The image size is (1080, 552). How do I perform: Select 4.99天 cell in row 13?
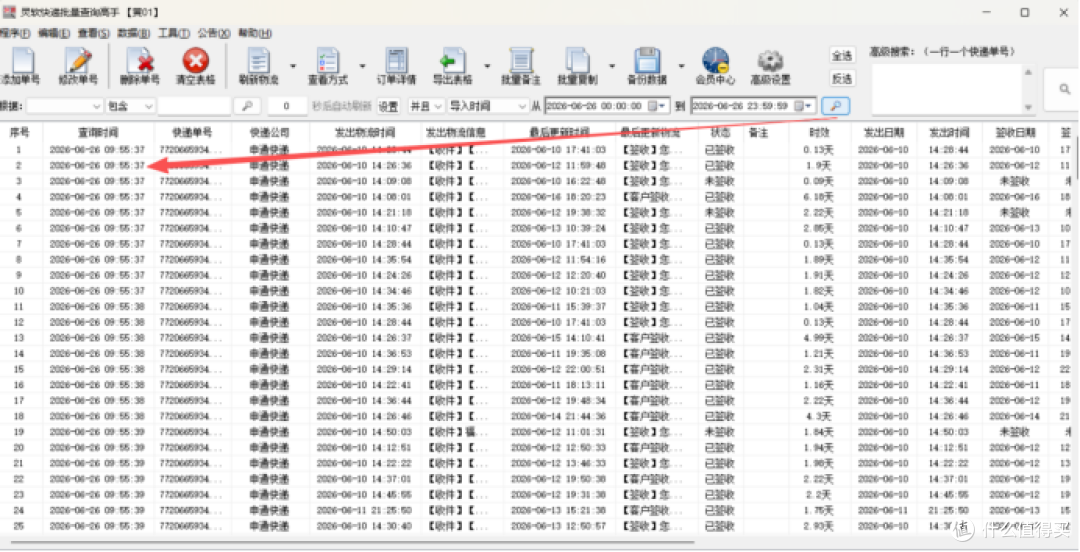(818, 338)
